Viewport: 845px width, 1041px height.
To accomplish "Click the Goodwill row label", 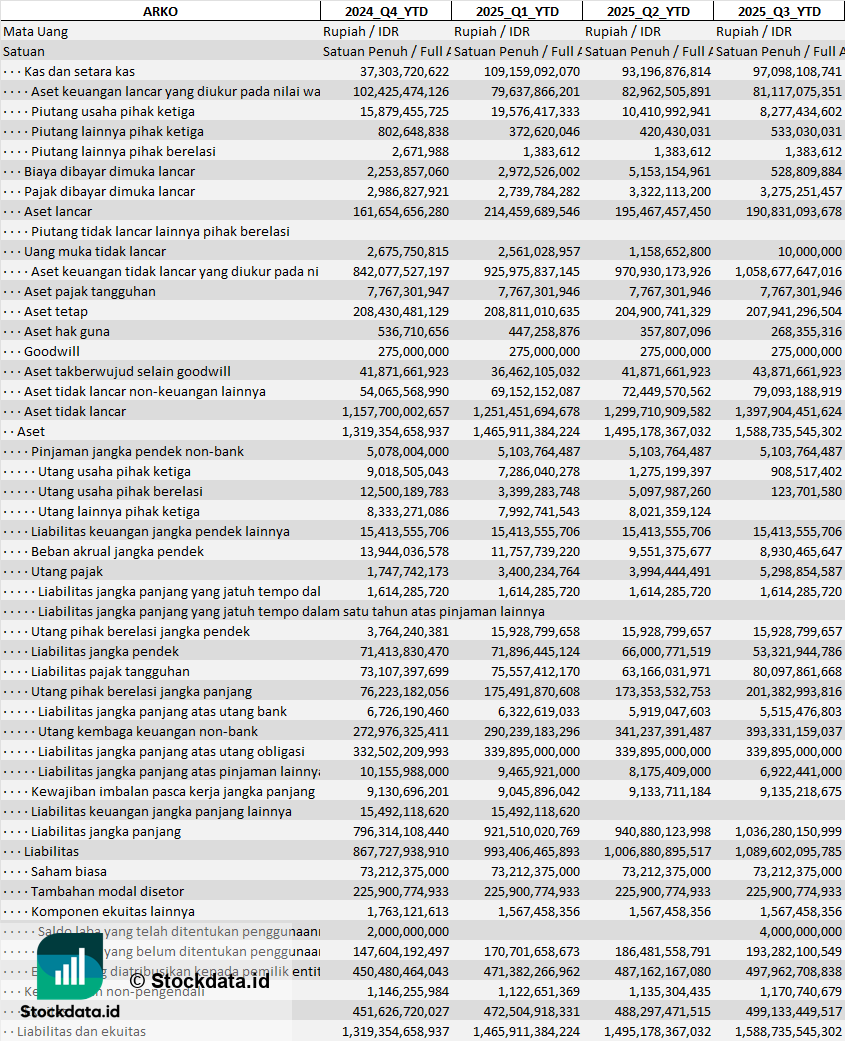I will (52, 351).
